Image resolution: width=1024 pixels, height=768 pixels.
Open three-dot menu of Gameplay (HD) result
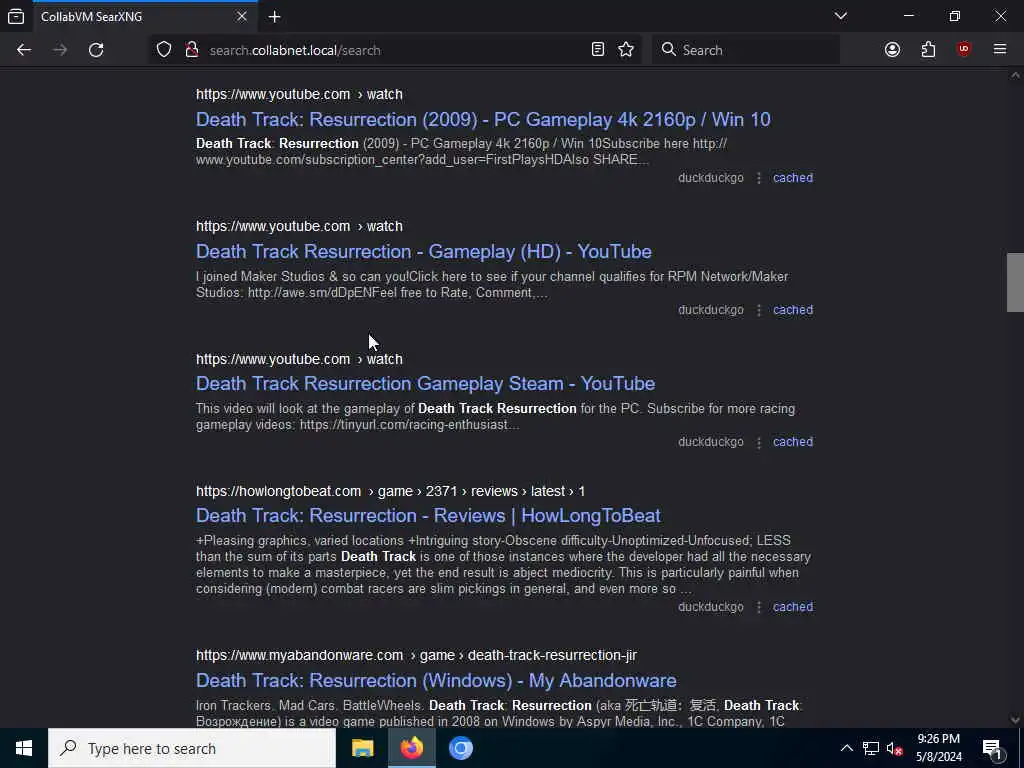[x=759, y=310]
